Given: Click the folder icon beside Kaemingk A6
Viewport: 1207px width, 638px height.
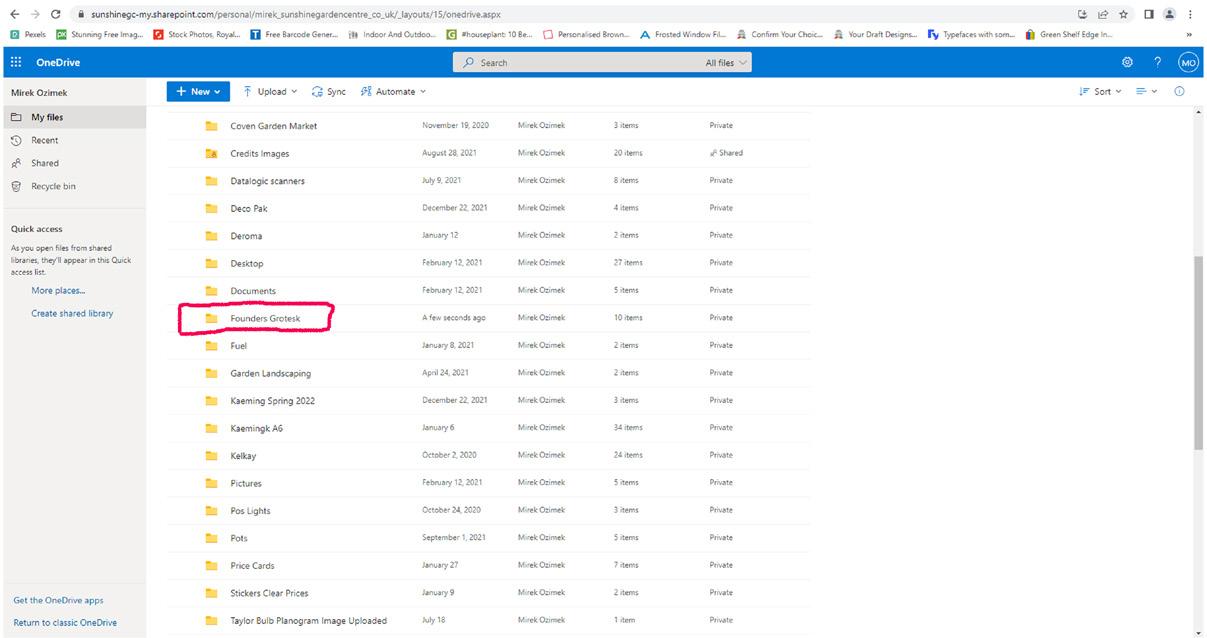Looking at the screenshot, I should [211, 428].
